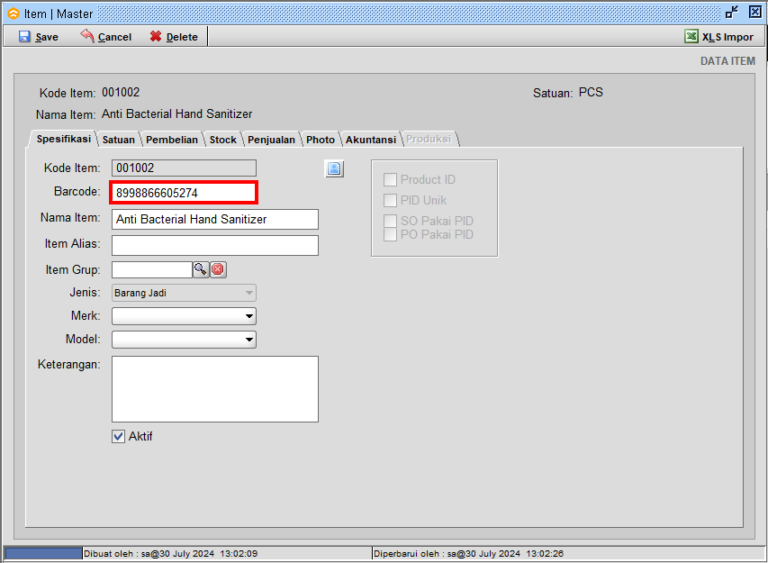Uncheck the Aktif checkbox
This screenshot has height=563, width=768.
click(x=119, y=436)
